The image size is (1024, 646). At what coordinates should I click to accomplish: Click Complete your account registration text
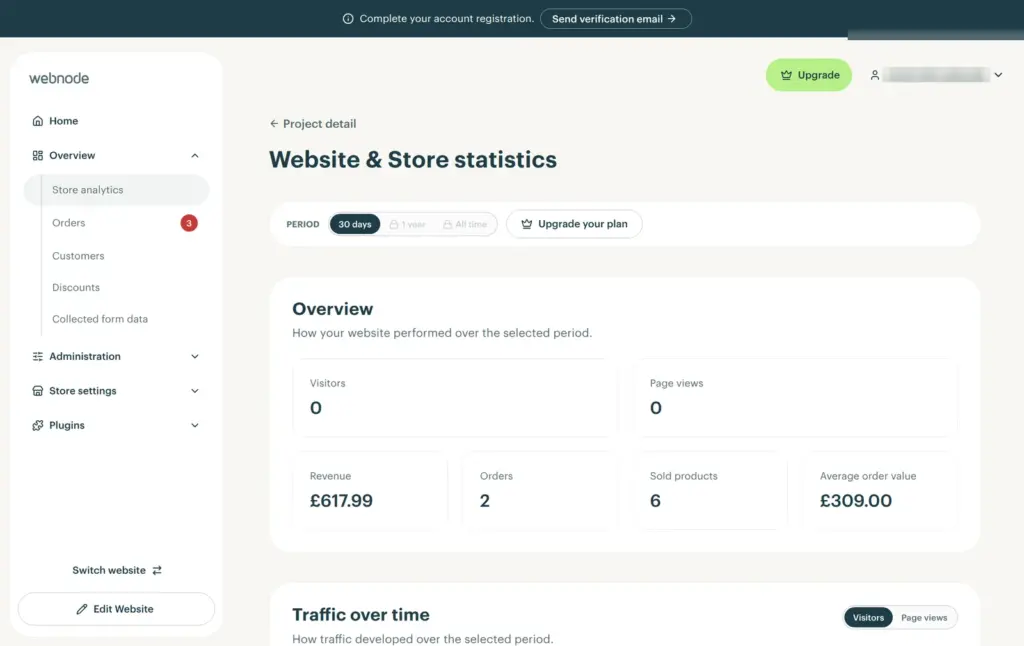pyautogui.click(x=447, y=19)
